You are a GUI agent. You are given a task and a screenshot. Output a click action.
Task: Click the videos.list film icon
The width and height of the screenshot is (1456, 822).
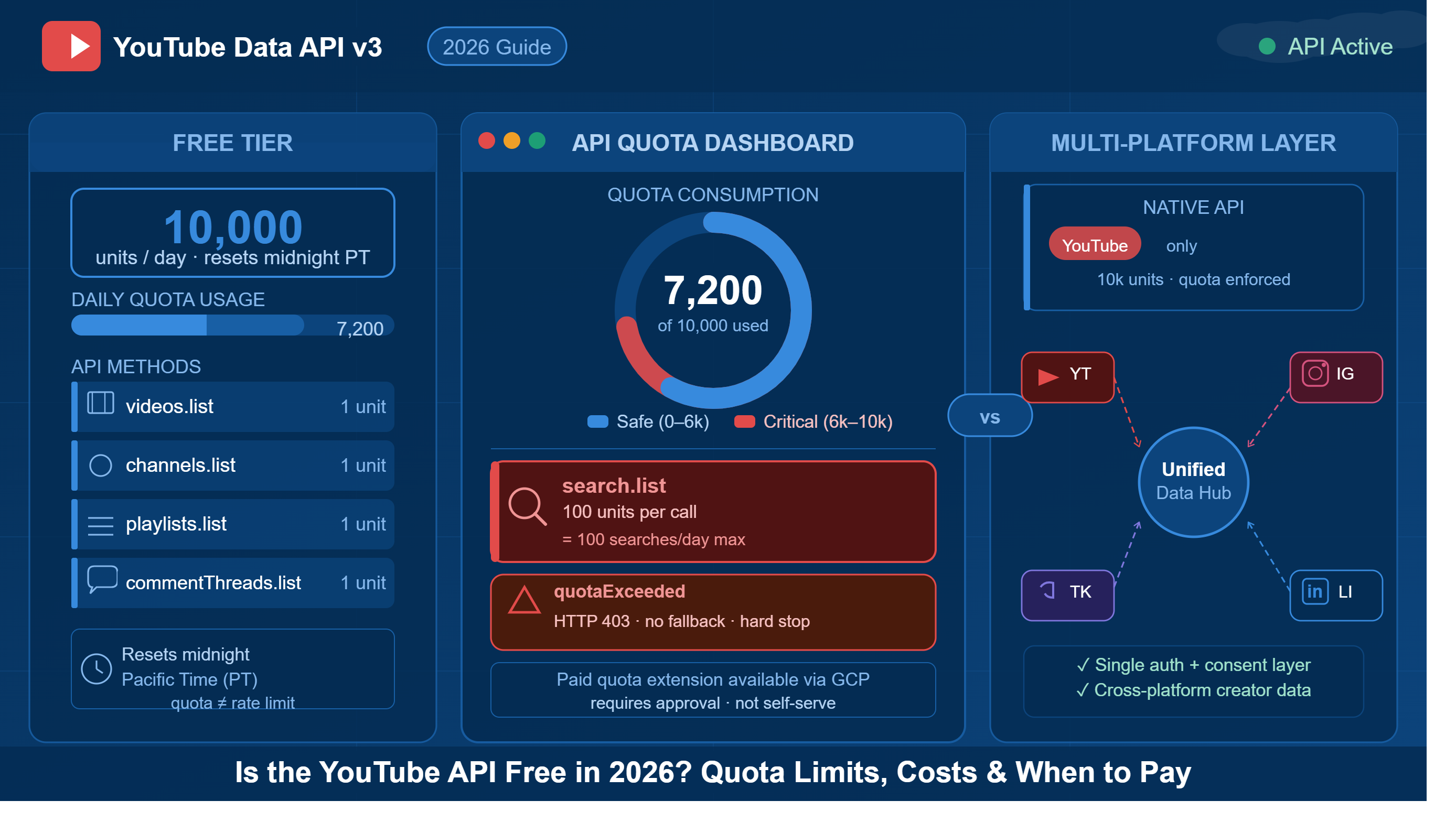pyautogui.click(x=101, y=403)
